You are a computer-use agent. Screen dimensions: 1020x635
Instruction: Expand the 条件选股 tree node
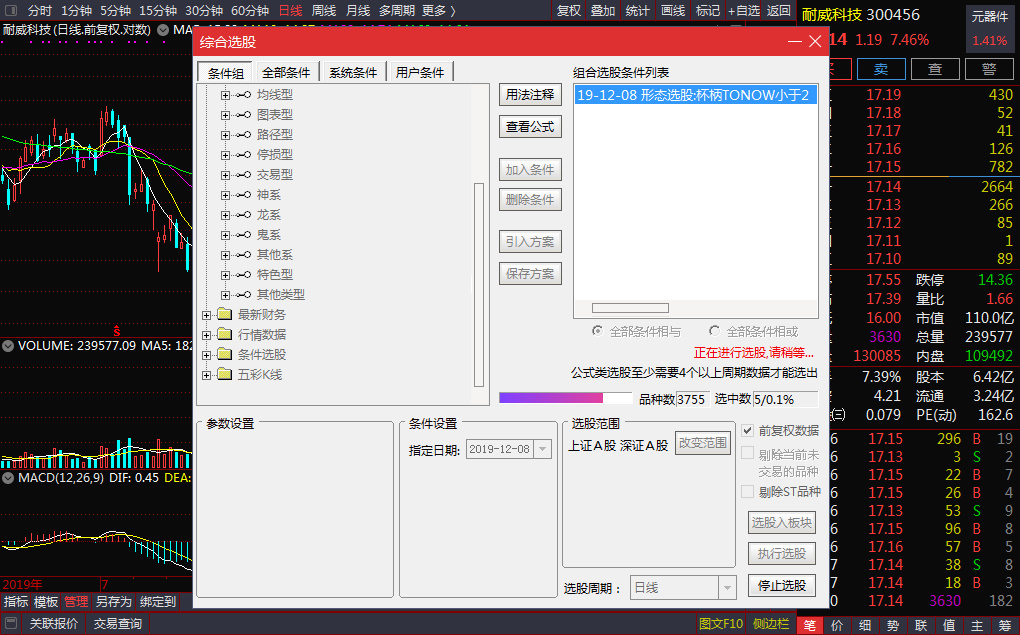[x=207, y=355]
